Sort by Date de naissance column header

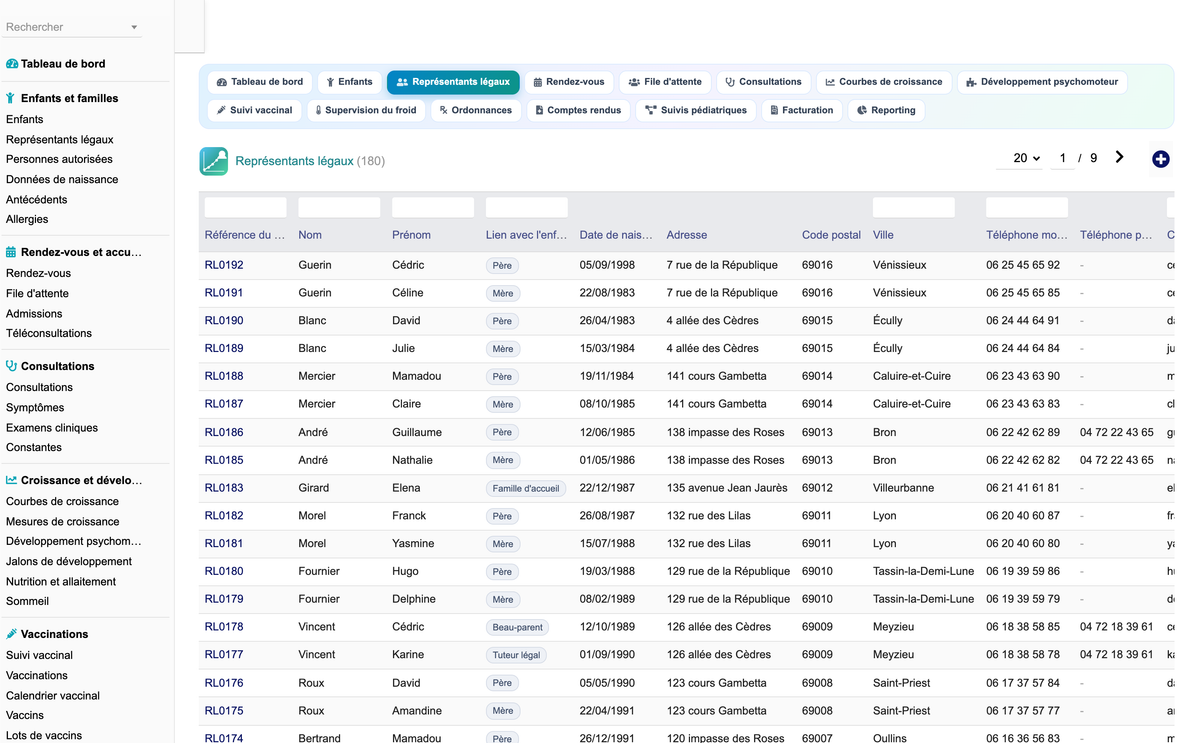point(617,235)
